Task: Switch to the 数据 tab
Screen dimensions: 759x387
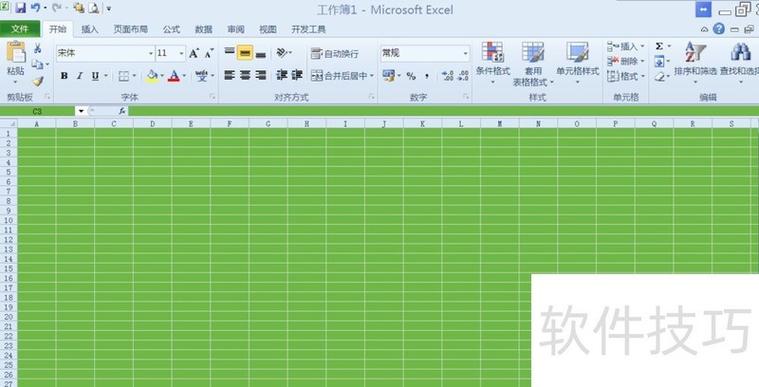Action: tap(204, 30)
